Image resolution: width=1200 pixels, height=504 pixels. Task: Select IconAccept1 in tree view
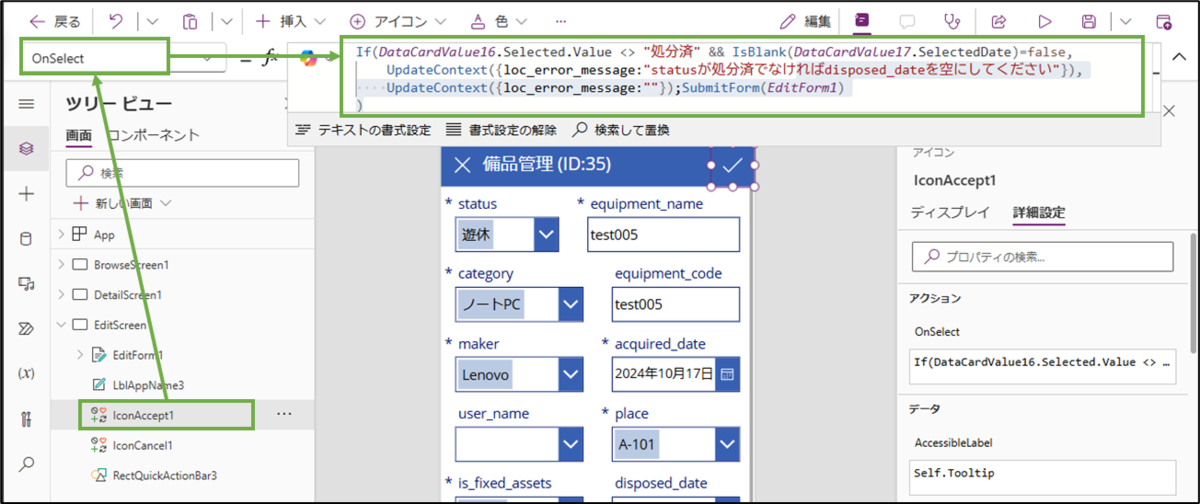click(143, 414)
